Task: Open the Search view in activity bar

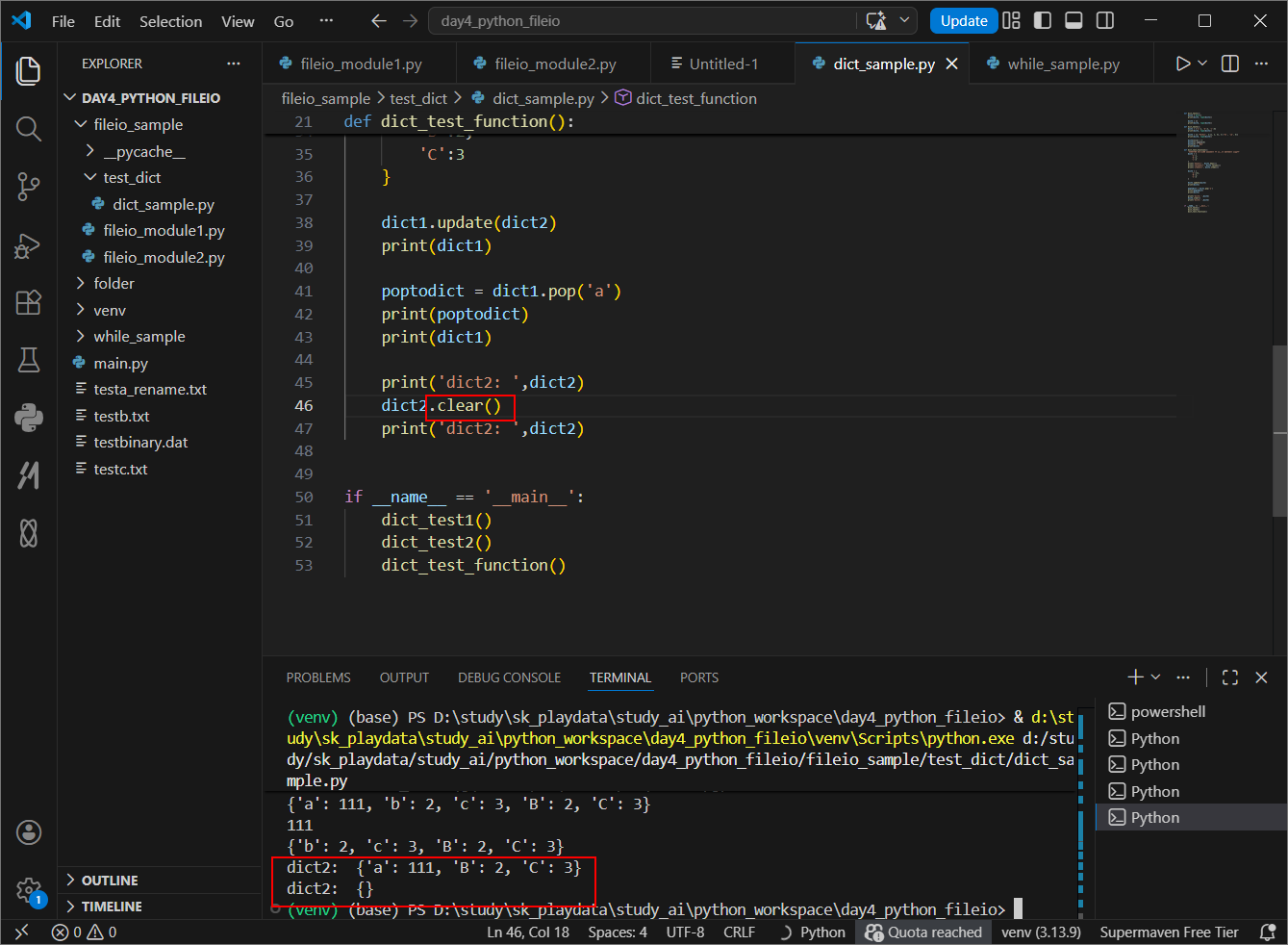Action: tap(29, 129)
